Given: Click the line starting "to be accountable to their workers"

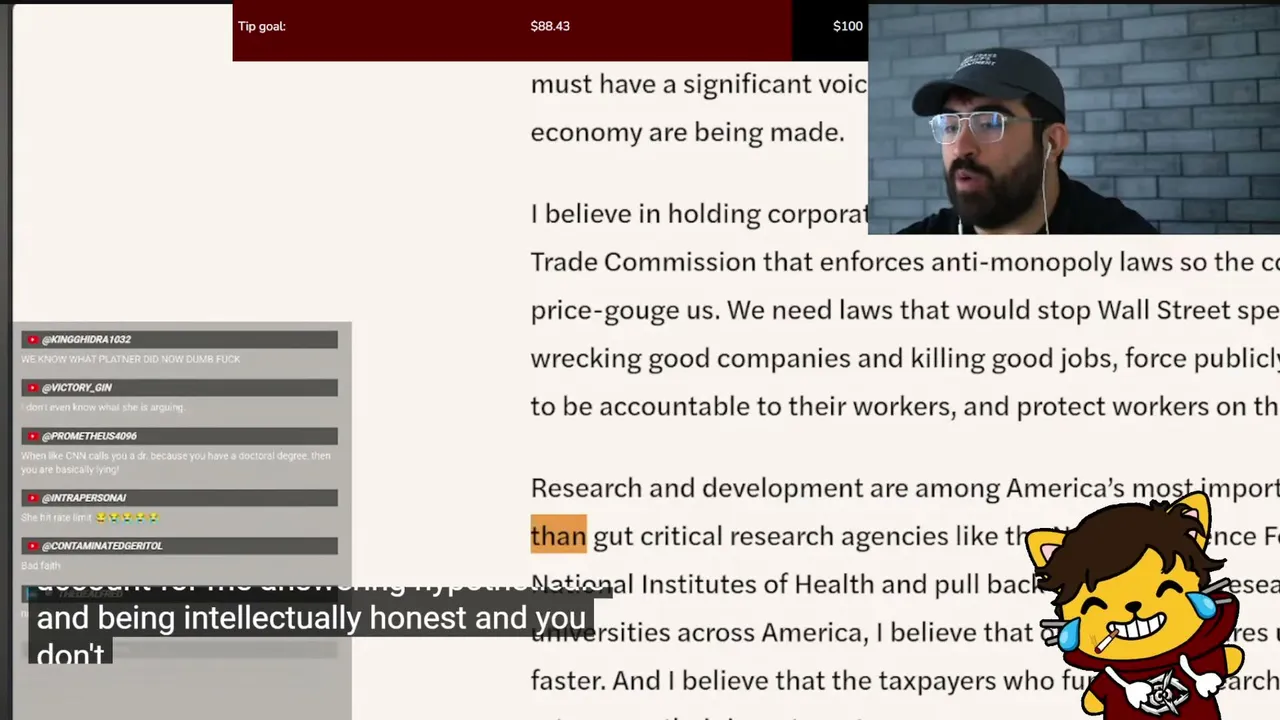Looking at the screenshot, I should (905, 406).
